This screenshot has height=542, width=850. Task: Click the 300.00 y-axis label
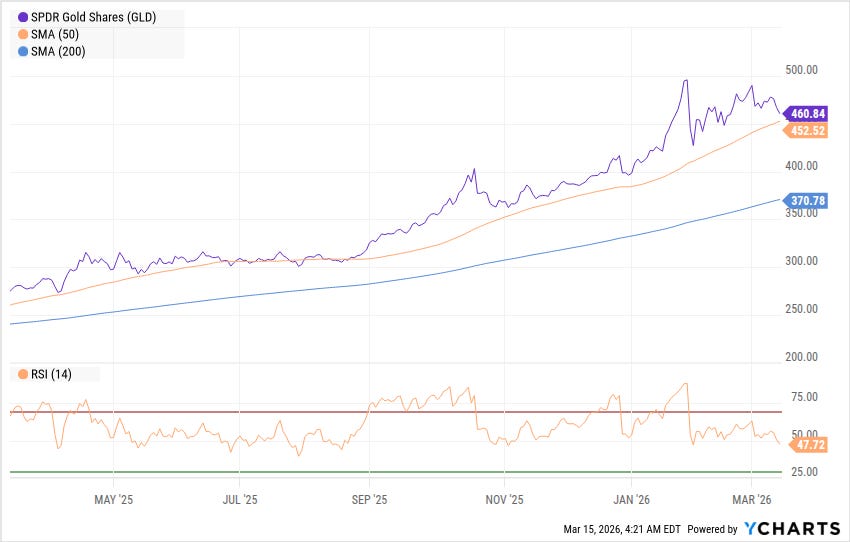point(801,261)
